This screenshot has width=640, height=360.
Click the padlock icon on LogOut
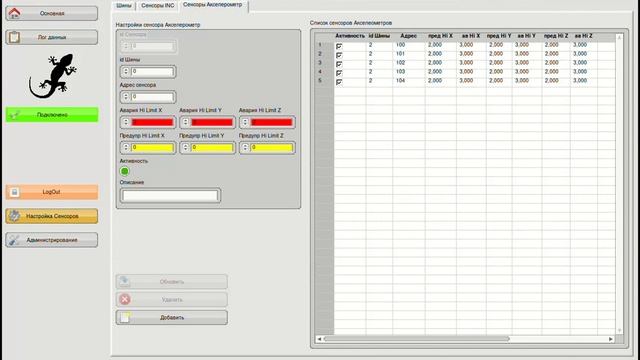pyautogui.click(x=14, y=192)
